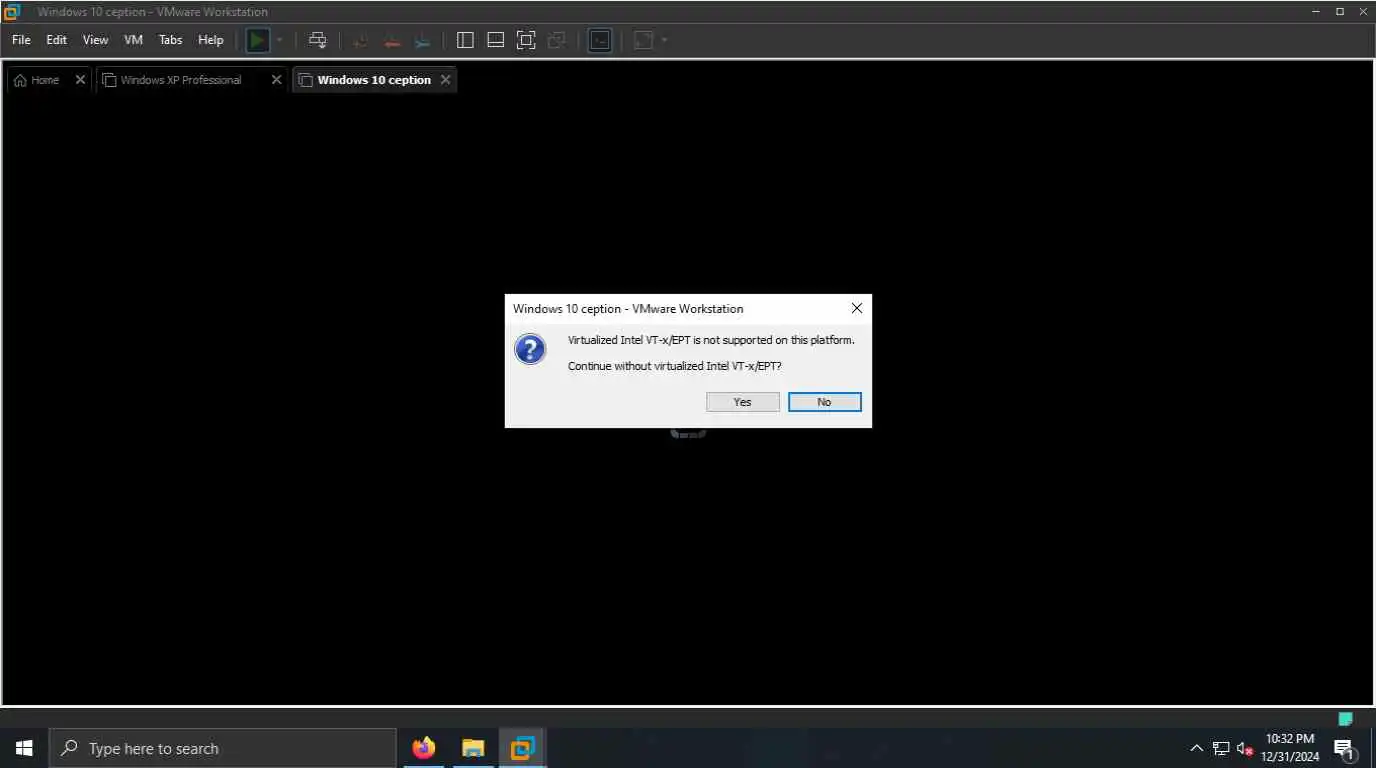The width and height of the screenshot is (1376, 768).
Task: Open the View menu
Action: pos(95,40)
